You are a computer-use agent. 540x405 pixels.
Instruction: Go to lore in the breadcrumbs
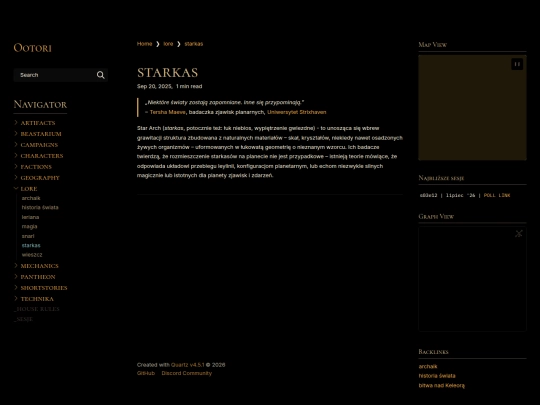coord(168,44)
